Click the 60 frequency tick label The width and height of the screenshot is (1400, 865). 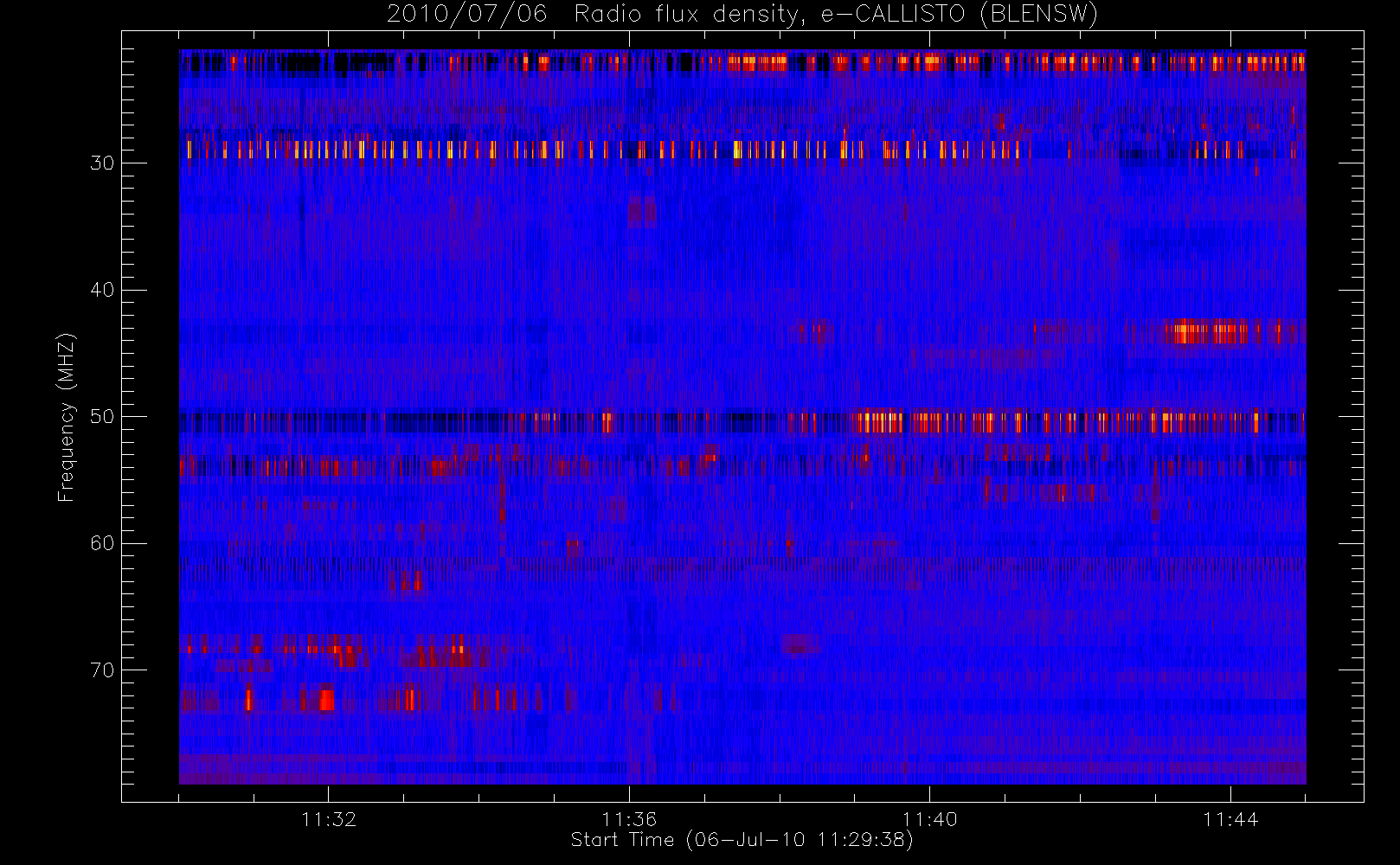(102, 543)
